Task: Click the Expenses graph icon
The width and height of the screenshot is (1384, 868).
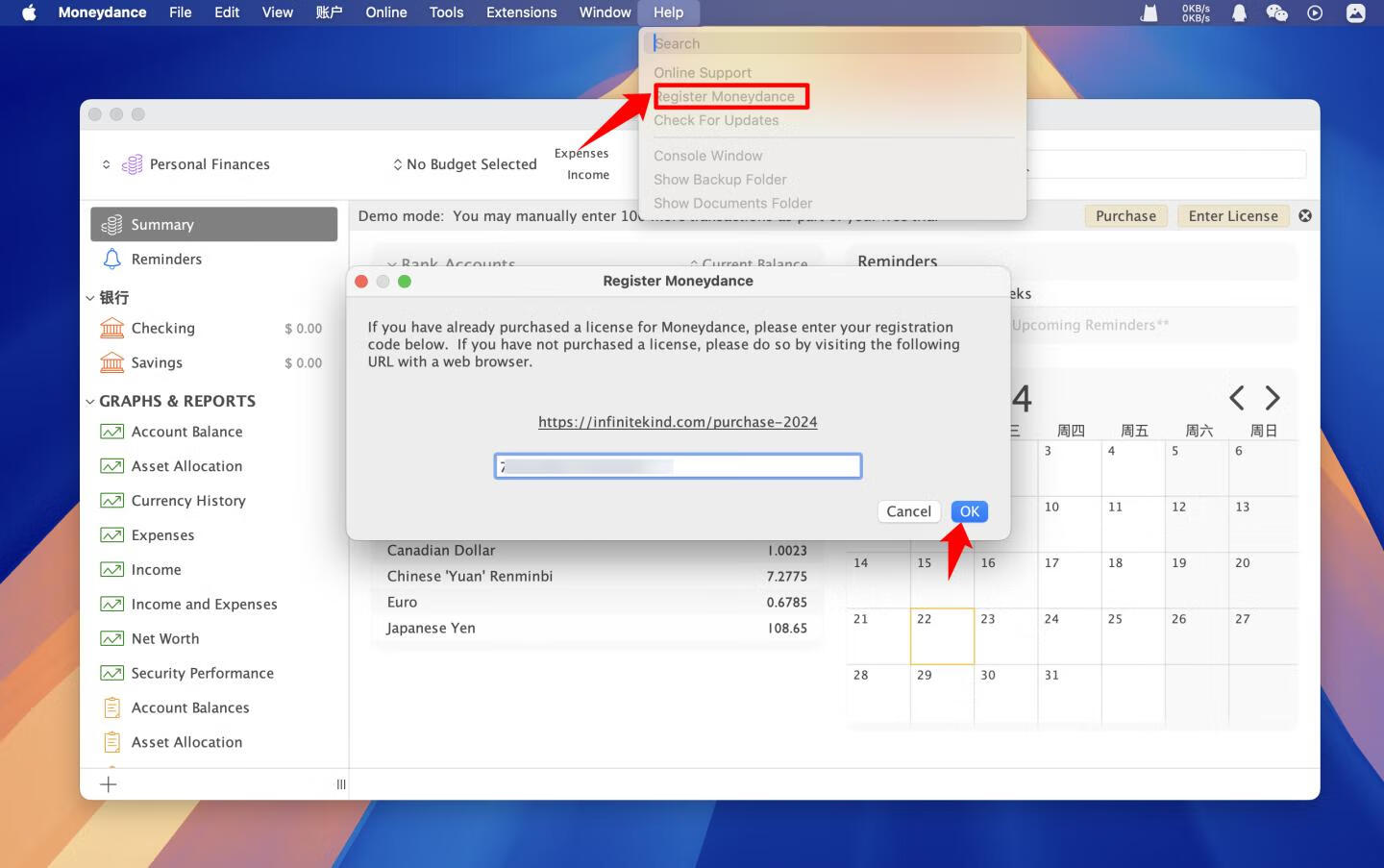Action: [x=112, y=535]
